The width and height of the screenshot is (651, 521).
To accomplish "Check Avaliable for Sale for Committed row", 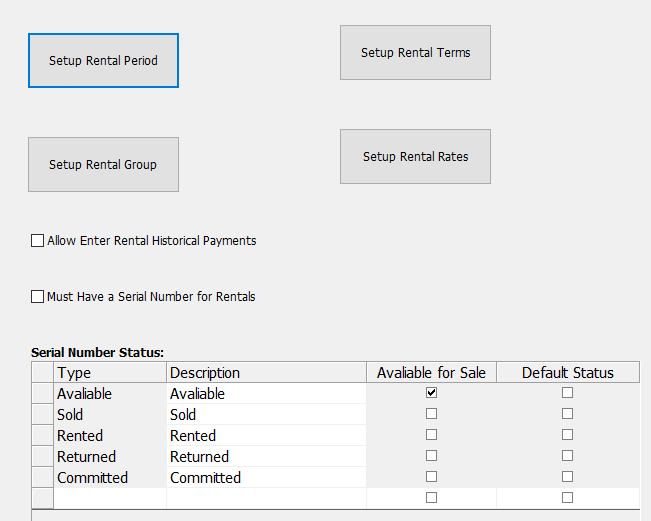I will coord(431,477).
